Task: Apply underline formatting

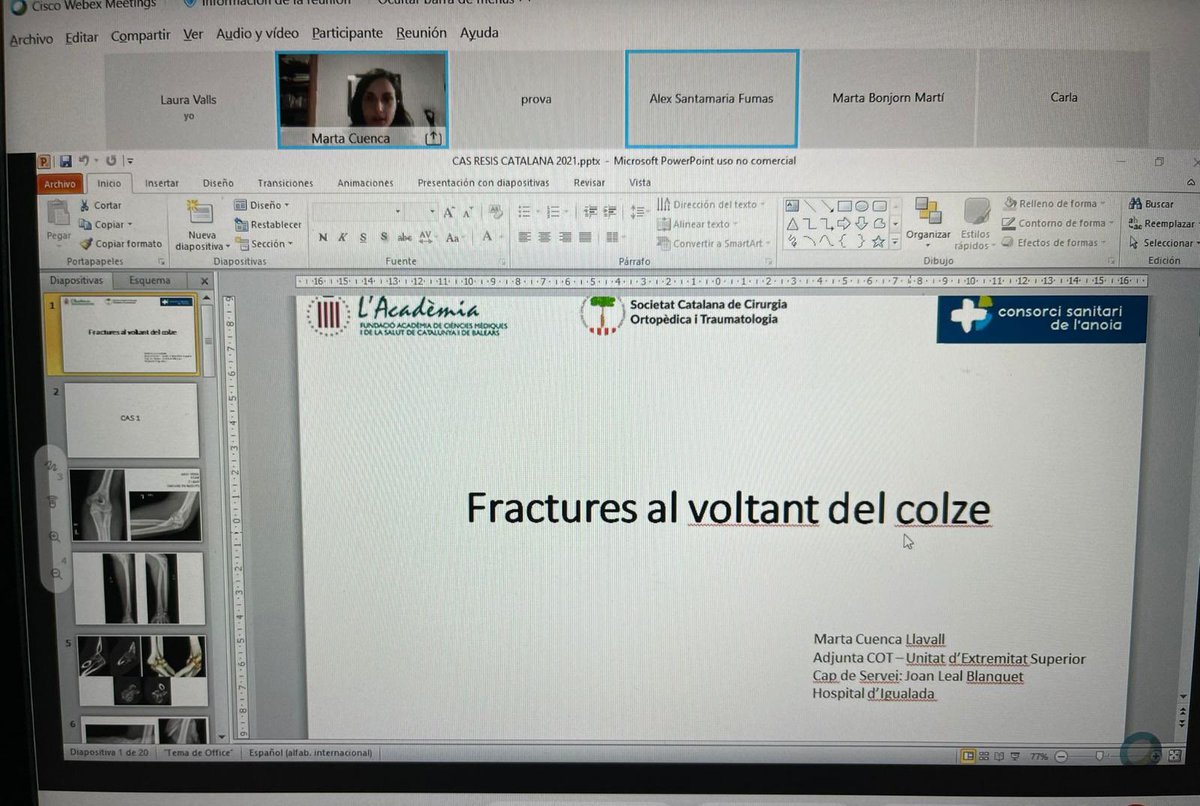Action: 363,239
